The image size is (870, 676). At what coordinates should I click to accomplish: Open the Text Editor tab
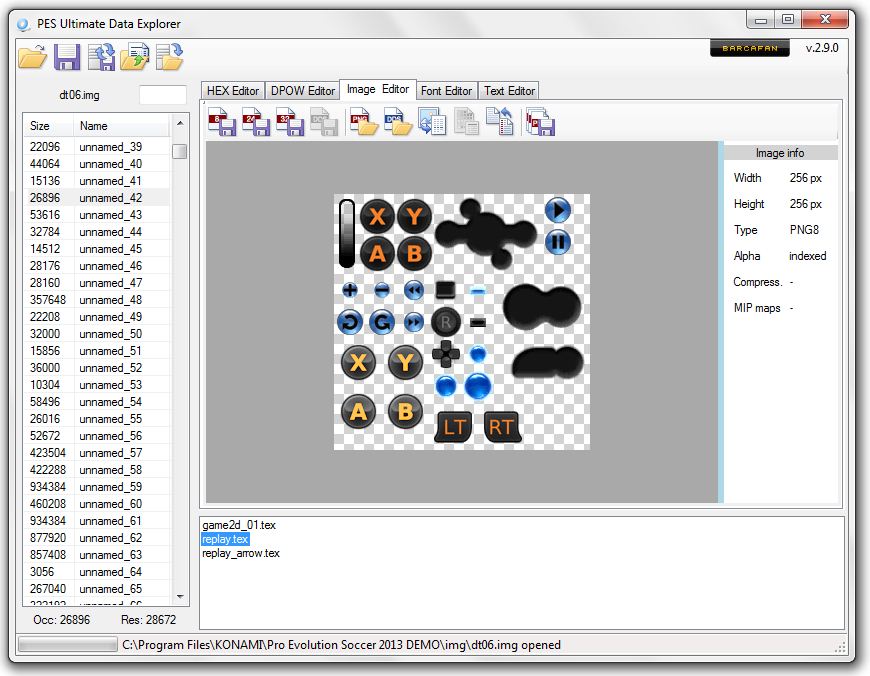coord(509,90)
